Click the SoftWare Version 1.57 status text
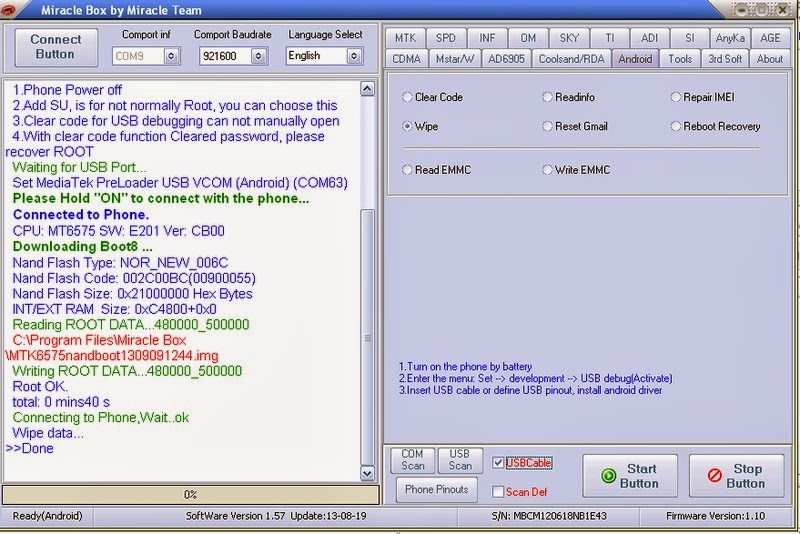This screenshot has height=534, width=800. 276,516
